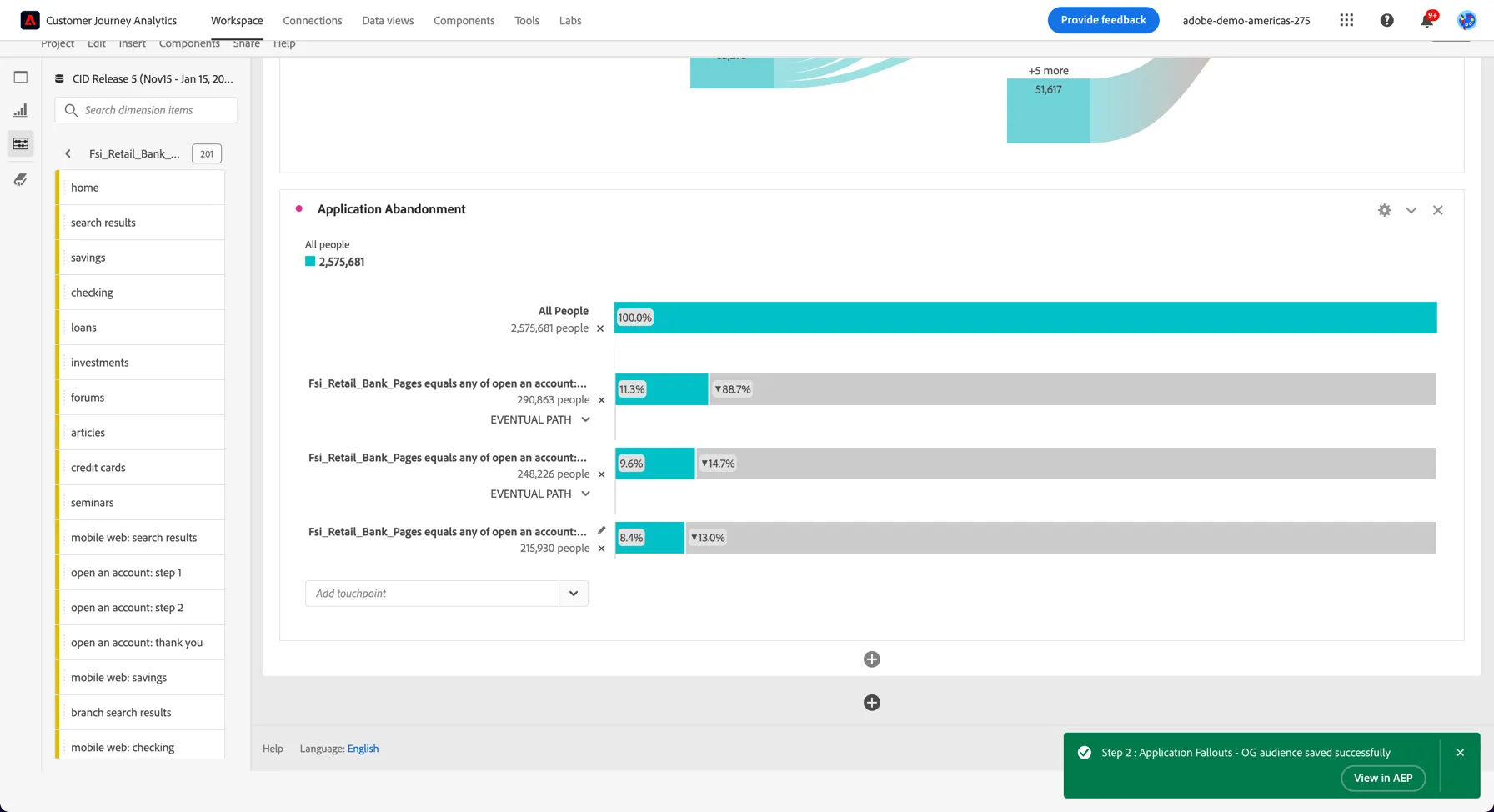This screenshot has width=1494, height=812.
Task: Show the Panels icon in left rail
Action: pos(21,77)
